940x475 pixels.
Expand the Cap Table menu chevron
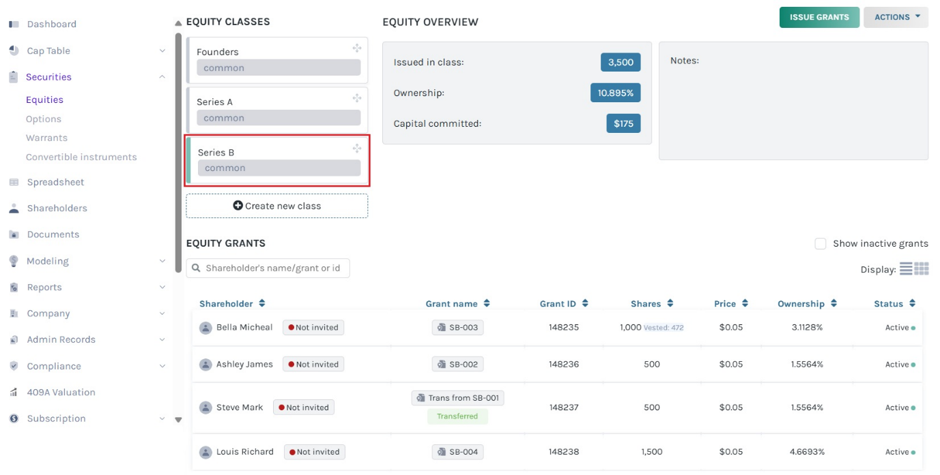[162, 51]
